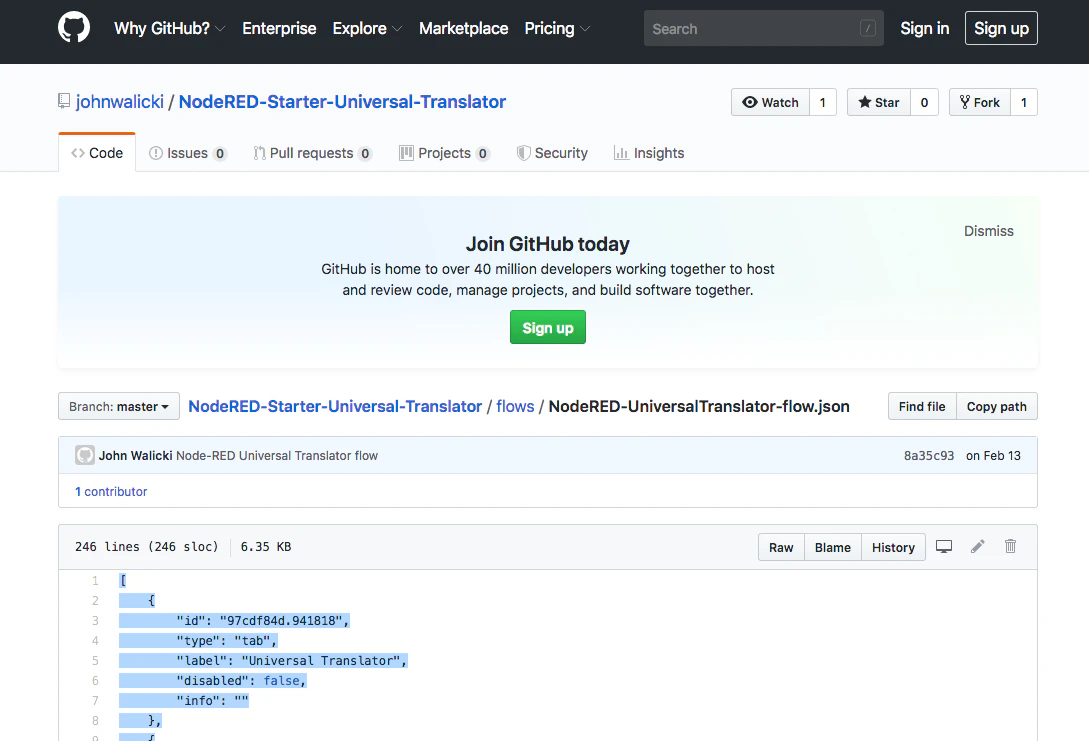Viewport: 1089px width, 741px height.
Task: Click the forks count next to Fork
Action: [1024, 102]
